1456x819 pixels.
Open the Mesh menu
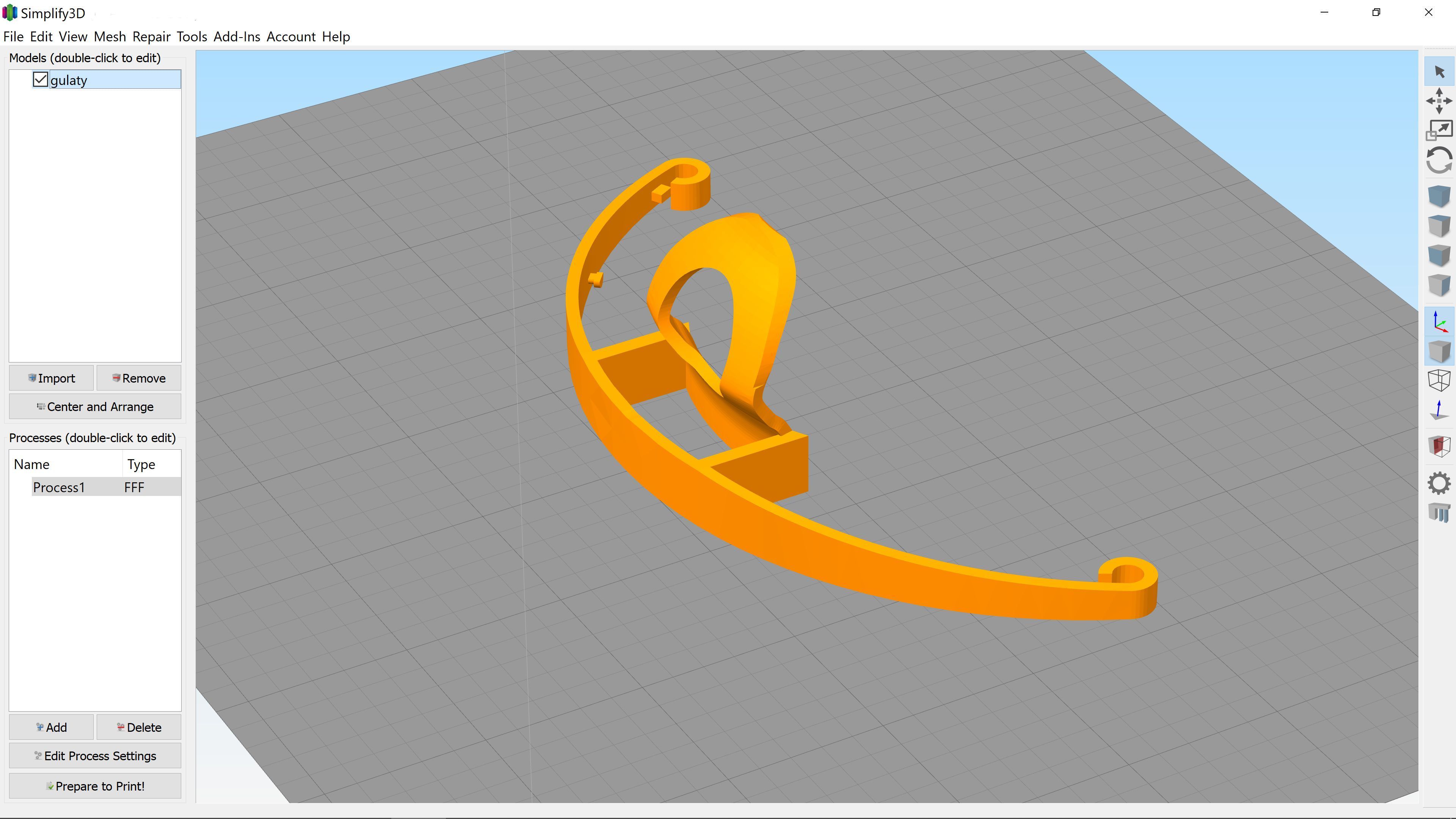[x=110, y=37]
